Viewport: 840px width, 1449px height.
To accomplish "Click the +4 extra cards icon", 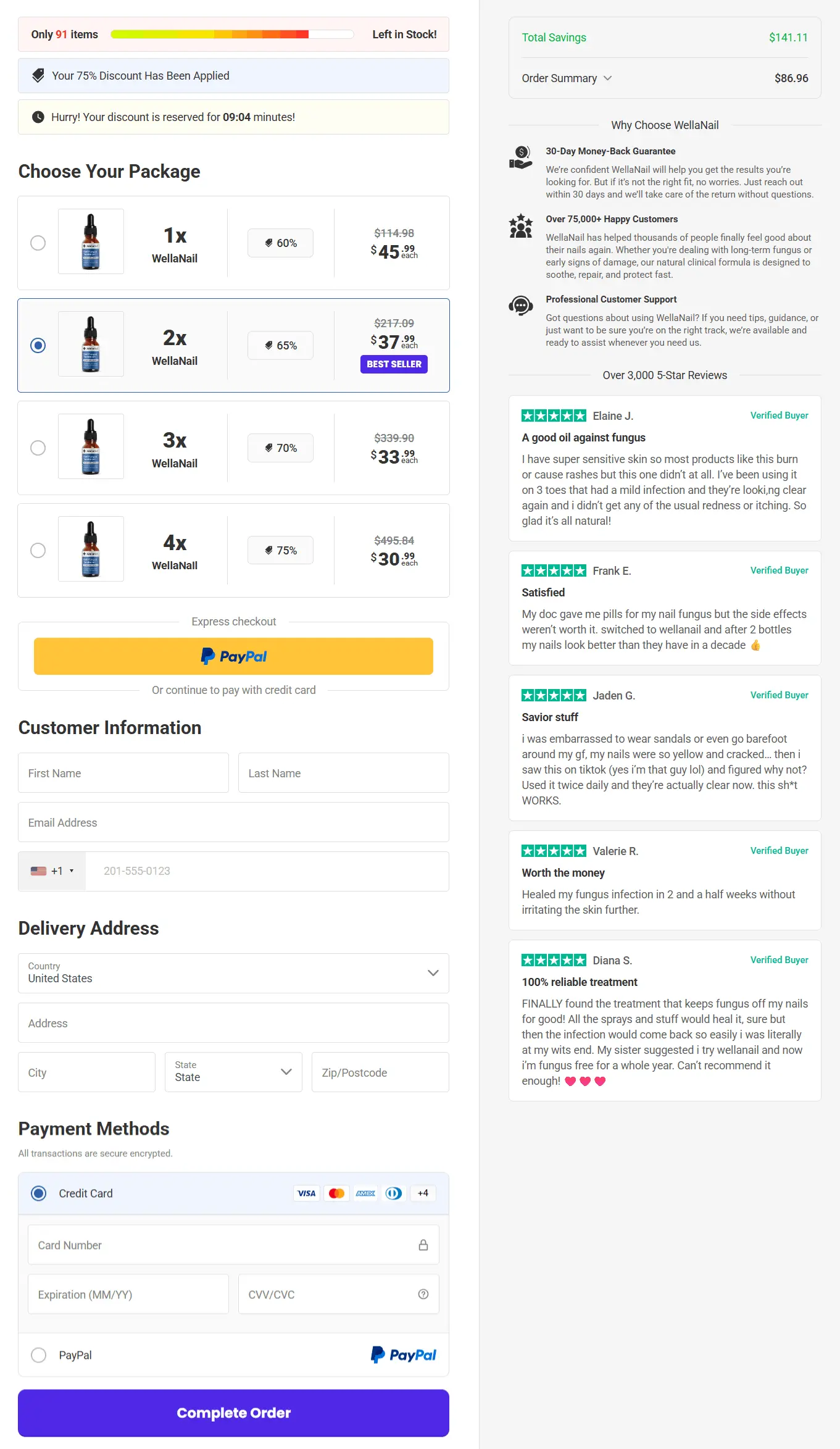I will tap(423, 1193).
